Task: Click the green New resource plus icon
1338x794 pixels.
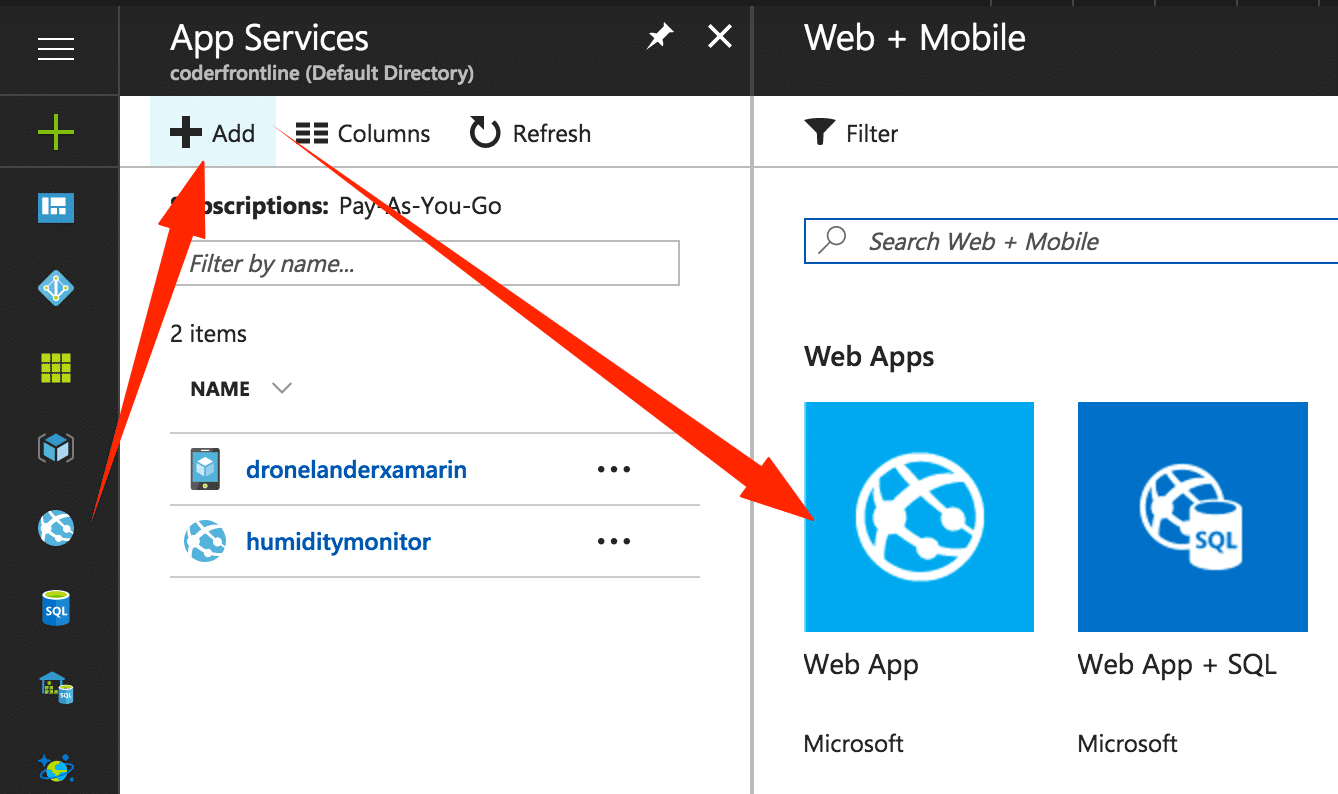Action: tap(56, 131)
